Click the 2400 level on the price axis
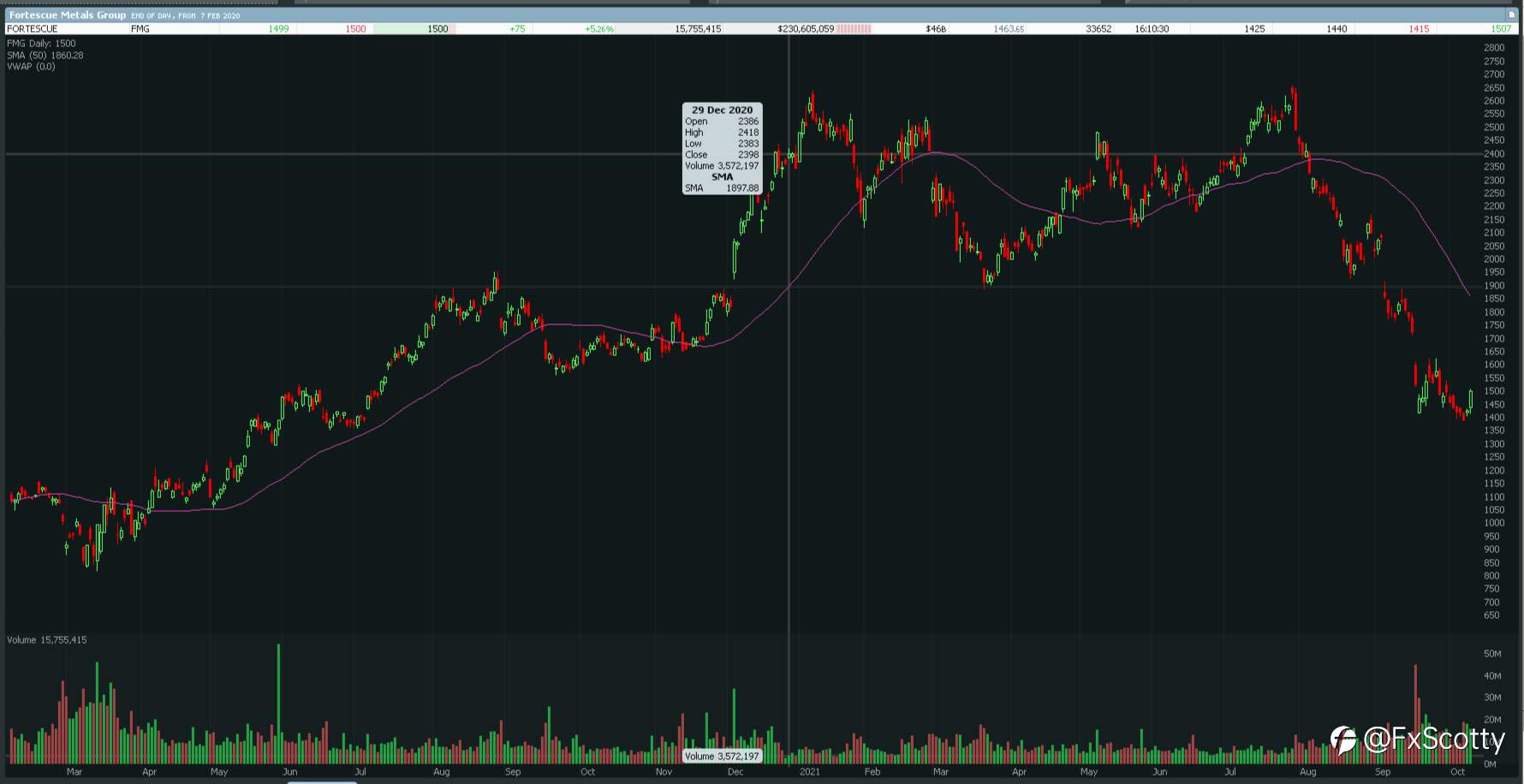Viewport: 1524px width, 784px height. pos(1493,154)
